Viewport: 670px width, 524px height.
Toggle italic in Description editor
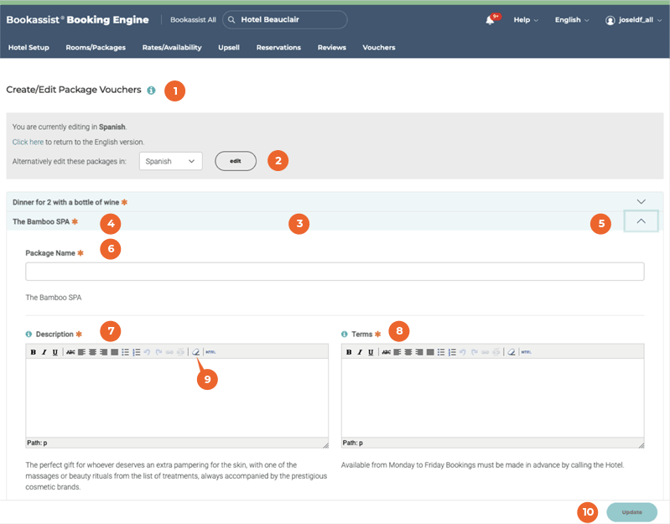pyautogui.click(x=44, y=352)
